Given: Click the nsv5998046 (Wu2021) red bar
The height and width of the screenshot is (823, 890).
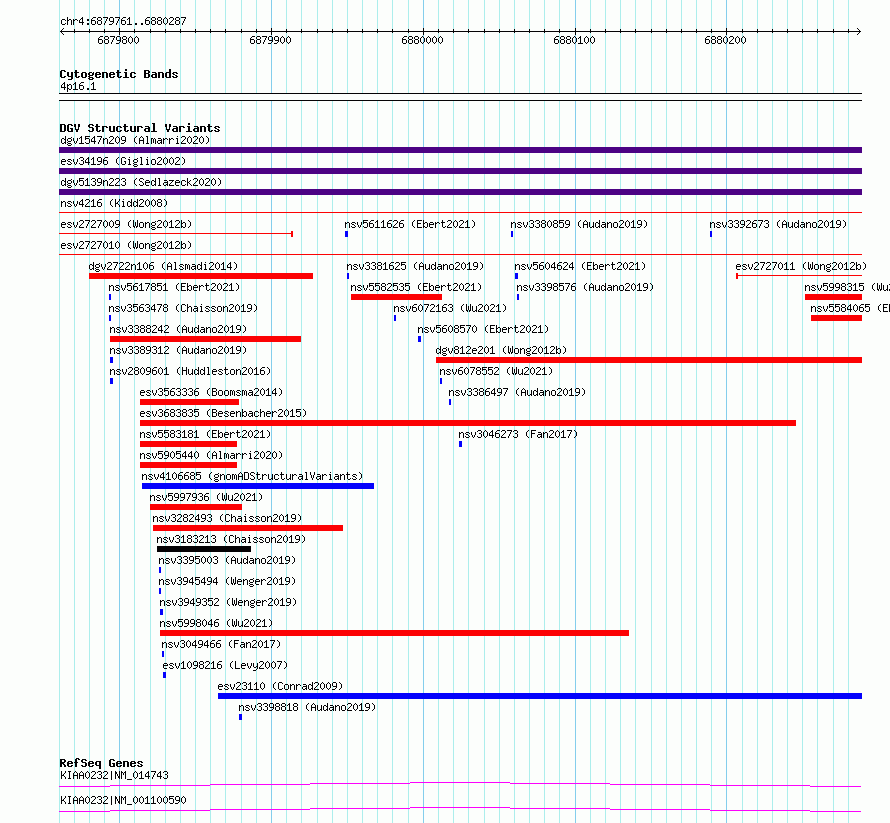Looking at the screenshot, I should (394, 633).
